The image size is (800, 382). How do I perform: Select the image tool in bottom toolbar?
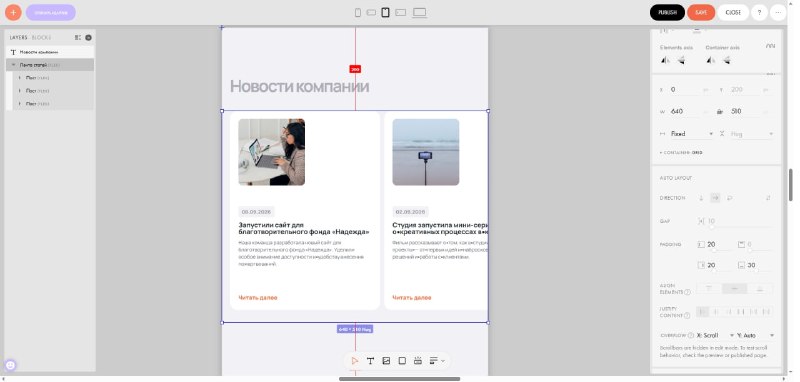tap(386, 361)
